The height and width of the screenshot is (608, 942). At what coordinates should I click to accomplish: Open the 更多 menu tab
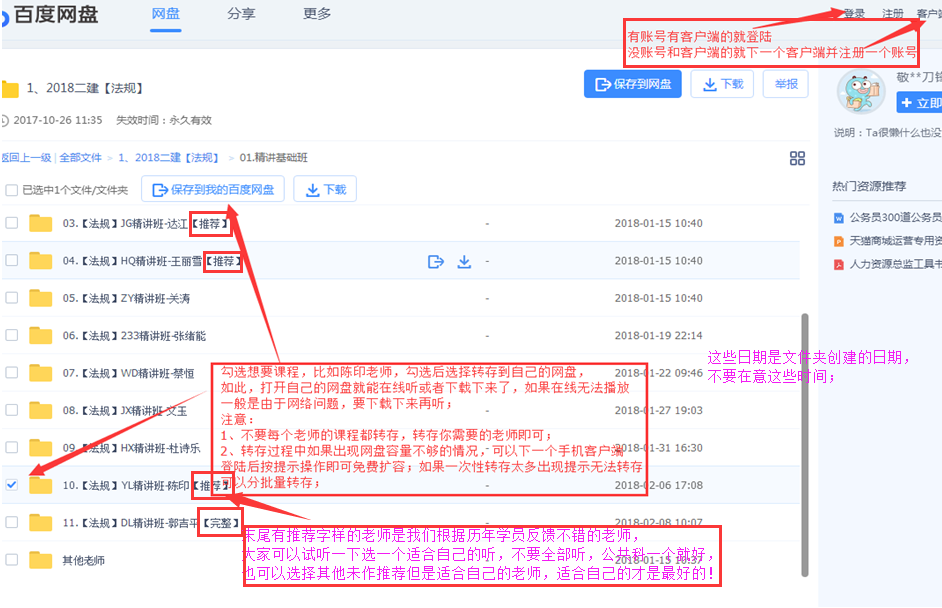[317, 14]
